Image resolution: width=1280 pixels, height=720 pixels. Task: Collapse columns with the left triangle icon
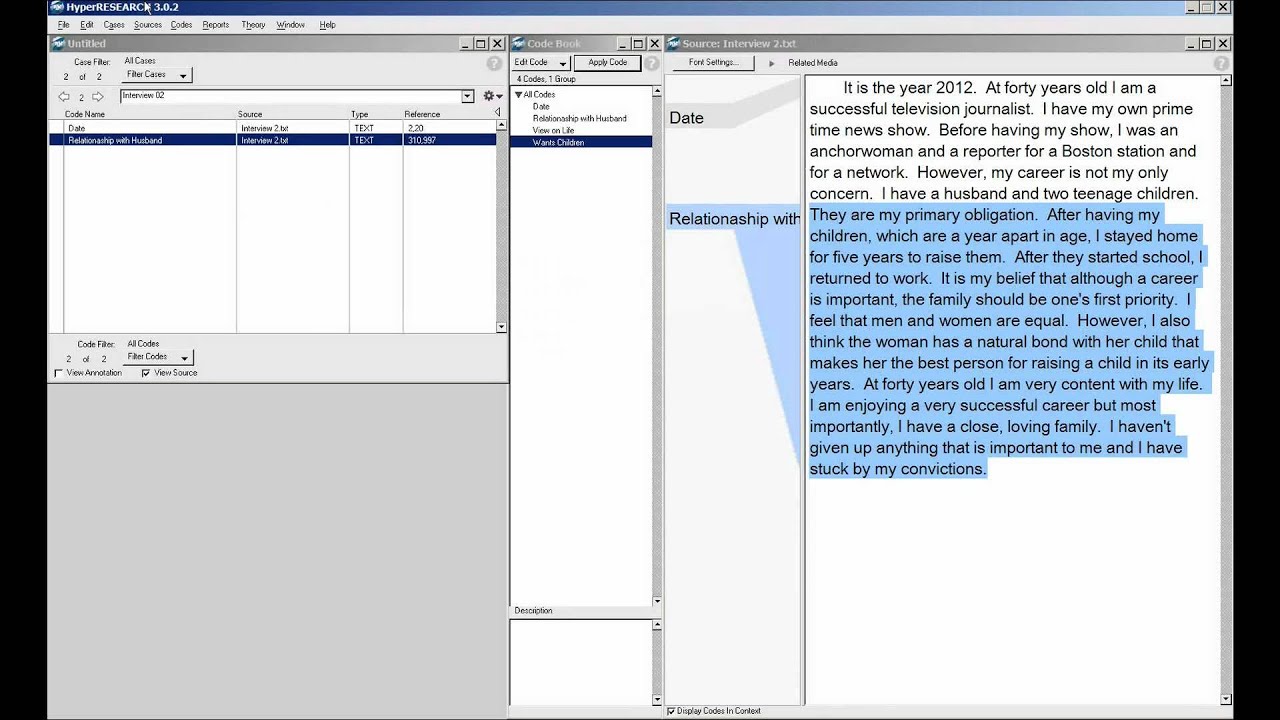[x=498, y=113]
